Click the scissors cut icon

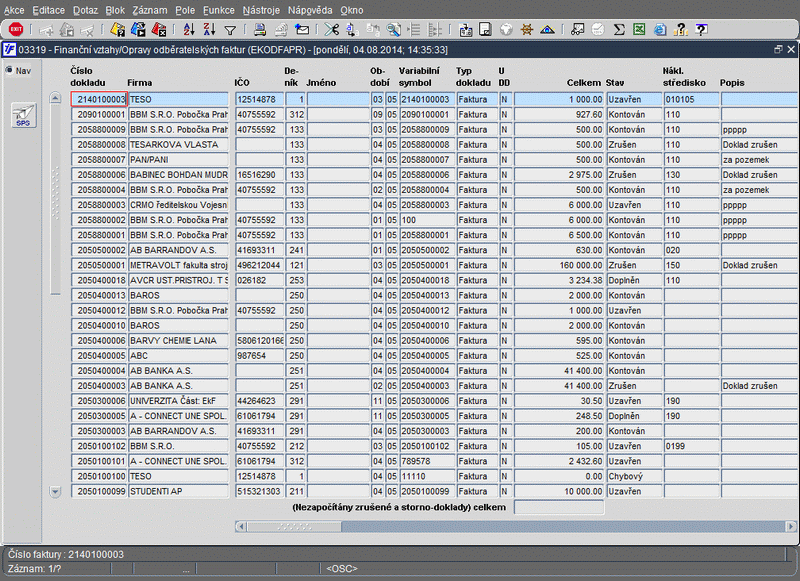click(x=332, y=30)
